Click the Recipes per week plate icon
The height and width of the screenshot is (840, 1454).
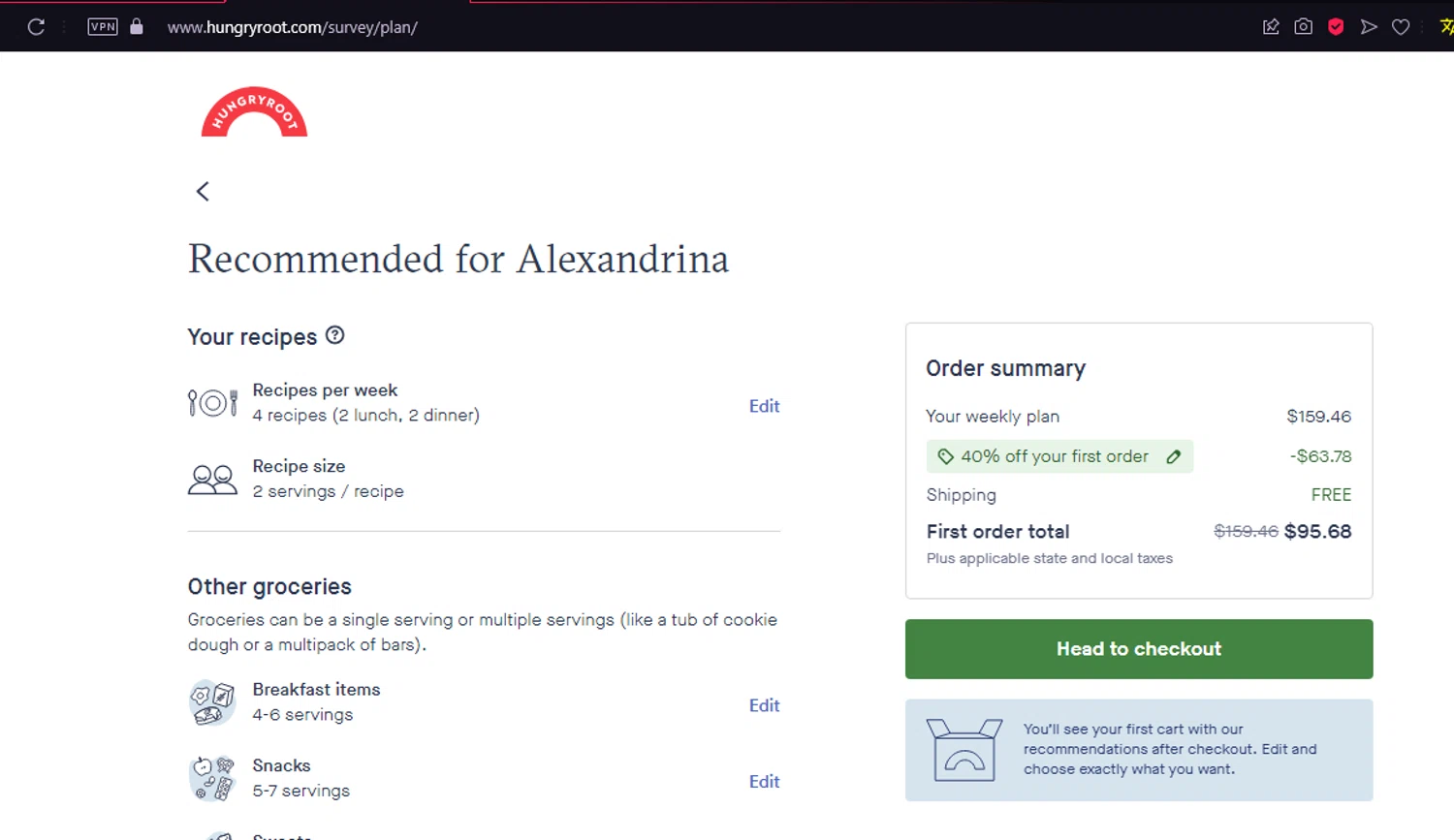212,402
